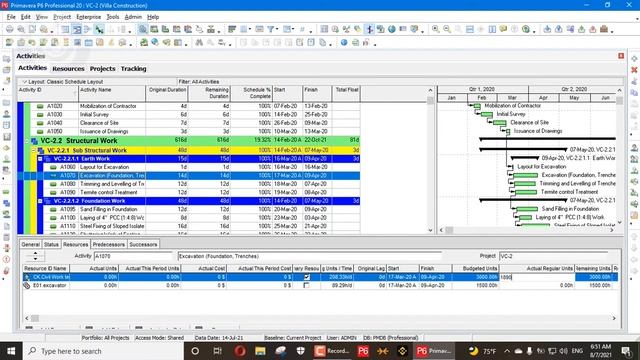Screen dimensions: 640x360
Task: Open the Predecessors details tab
Action: coord(108,244)
